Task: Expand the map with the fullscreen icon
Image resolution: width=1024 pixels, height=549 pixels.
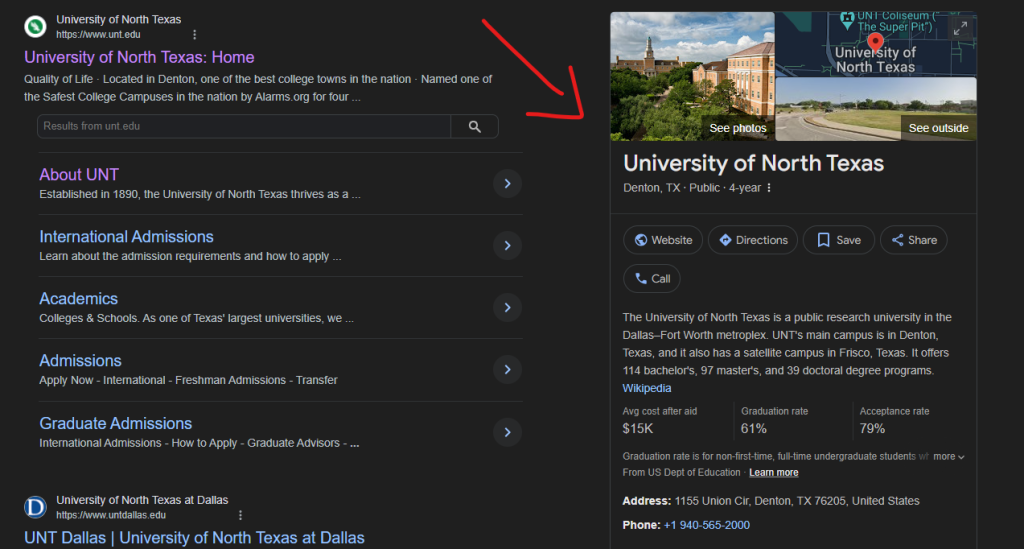Action: tap(960, 28)
